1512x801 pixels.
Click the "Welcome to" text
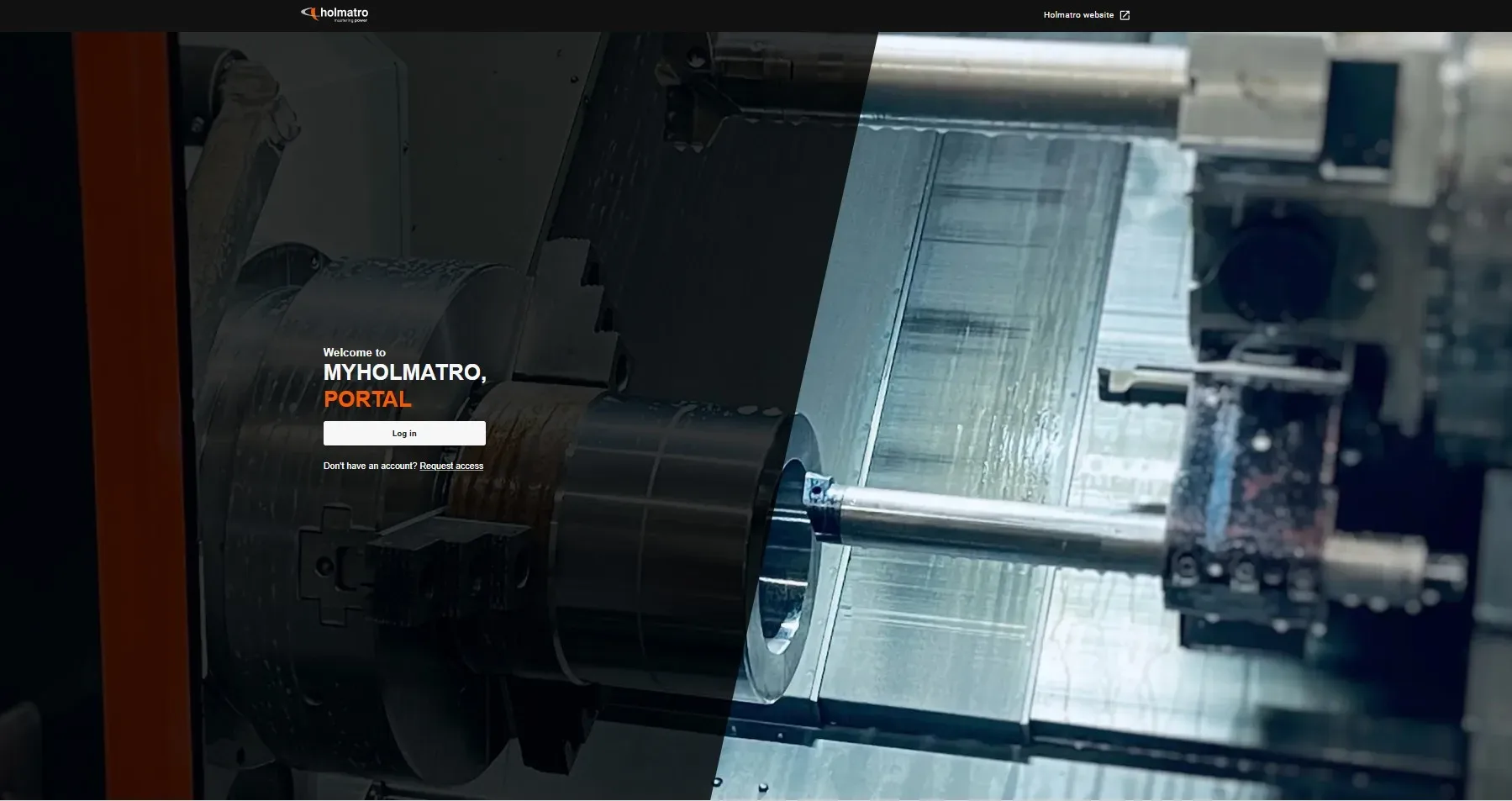tap(355, 352)
